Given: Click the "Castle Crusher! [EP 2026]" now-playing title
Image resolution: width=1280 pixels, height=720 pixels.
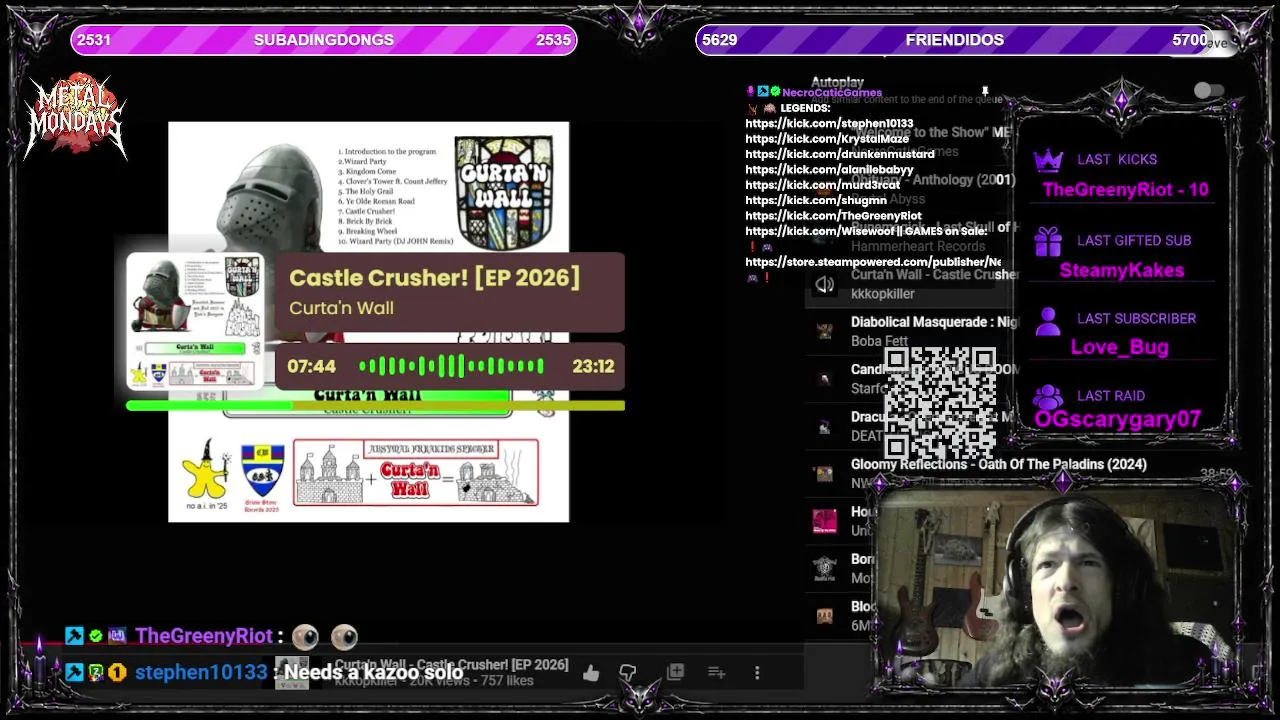Looking at the screenshot, I should coord(435,278).
